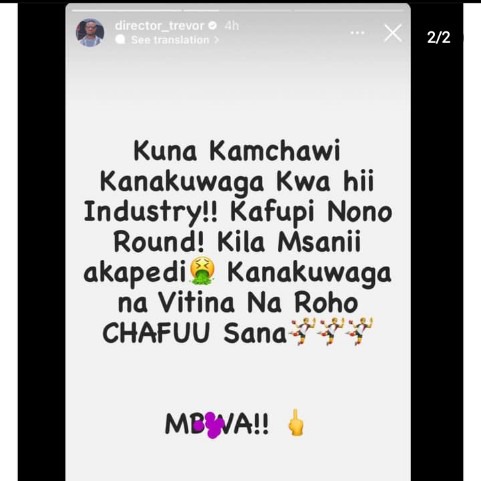Click the purple scribble over MBWA
Screen dimensions: 481x481
point(211,425)
